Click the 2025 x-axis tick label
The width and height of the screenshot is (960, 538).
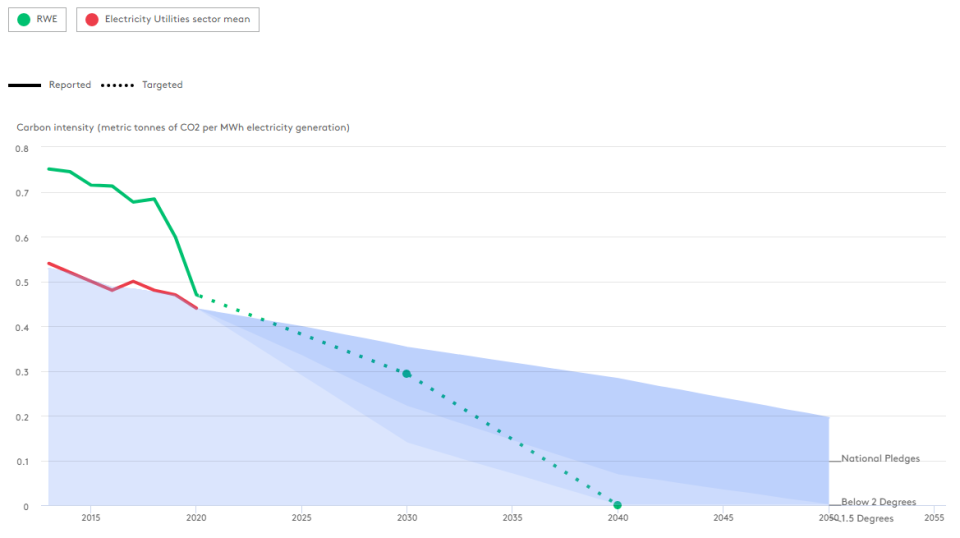301,518
